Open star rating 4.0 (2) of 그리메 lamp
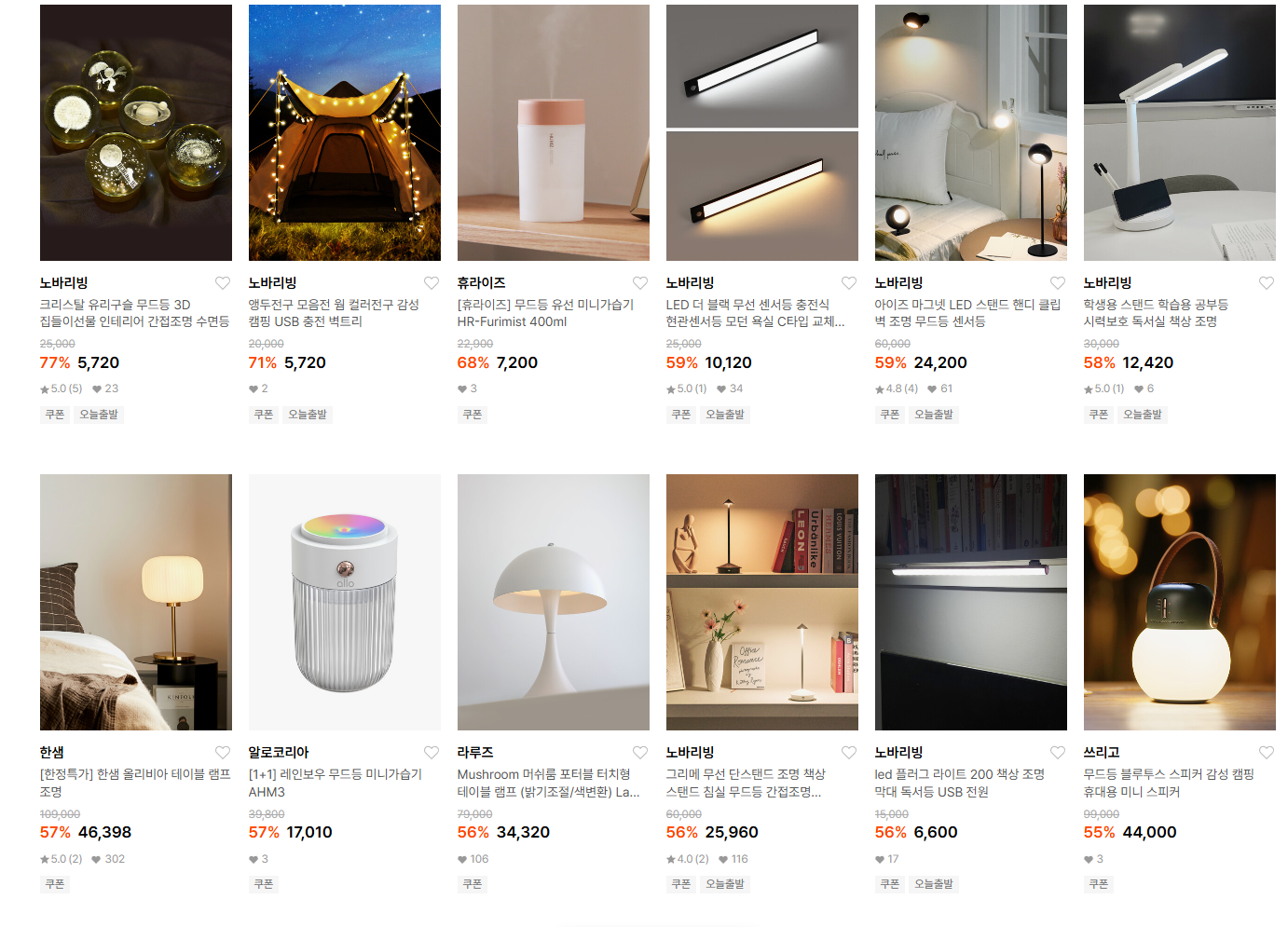1288x927 pixels. 688,859
